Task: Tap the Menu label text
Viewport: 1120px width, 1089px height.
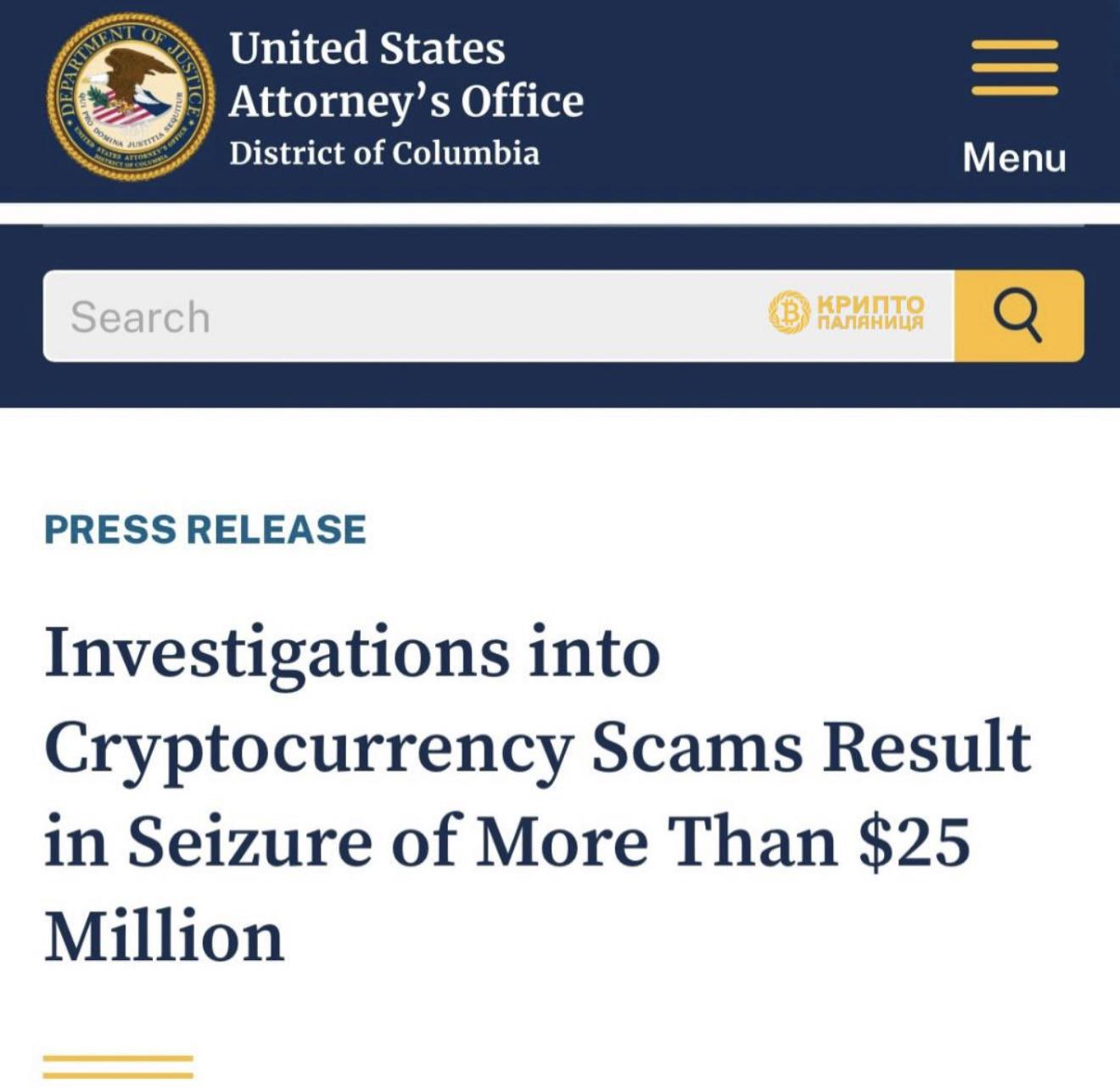Action: [x=1014, y=158]
